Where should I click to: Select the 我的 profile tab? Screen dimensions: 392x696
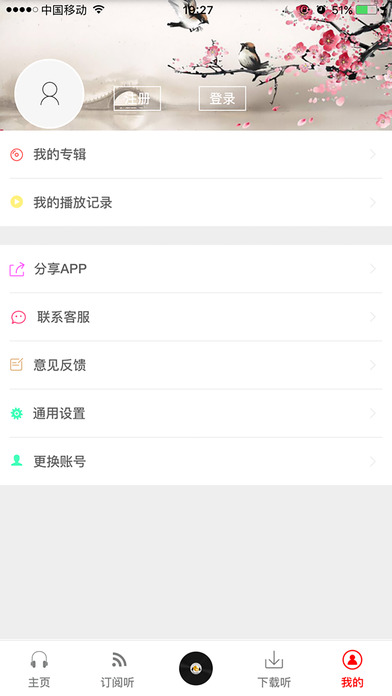coord(352,669)
